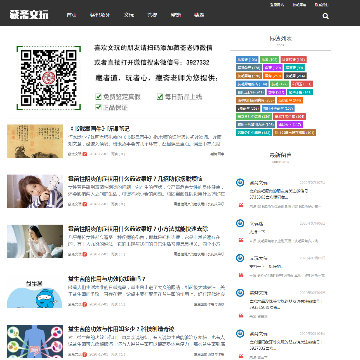Click the red quote icon under second comment

(241, 240)
